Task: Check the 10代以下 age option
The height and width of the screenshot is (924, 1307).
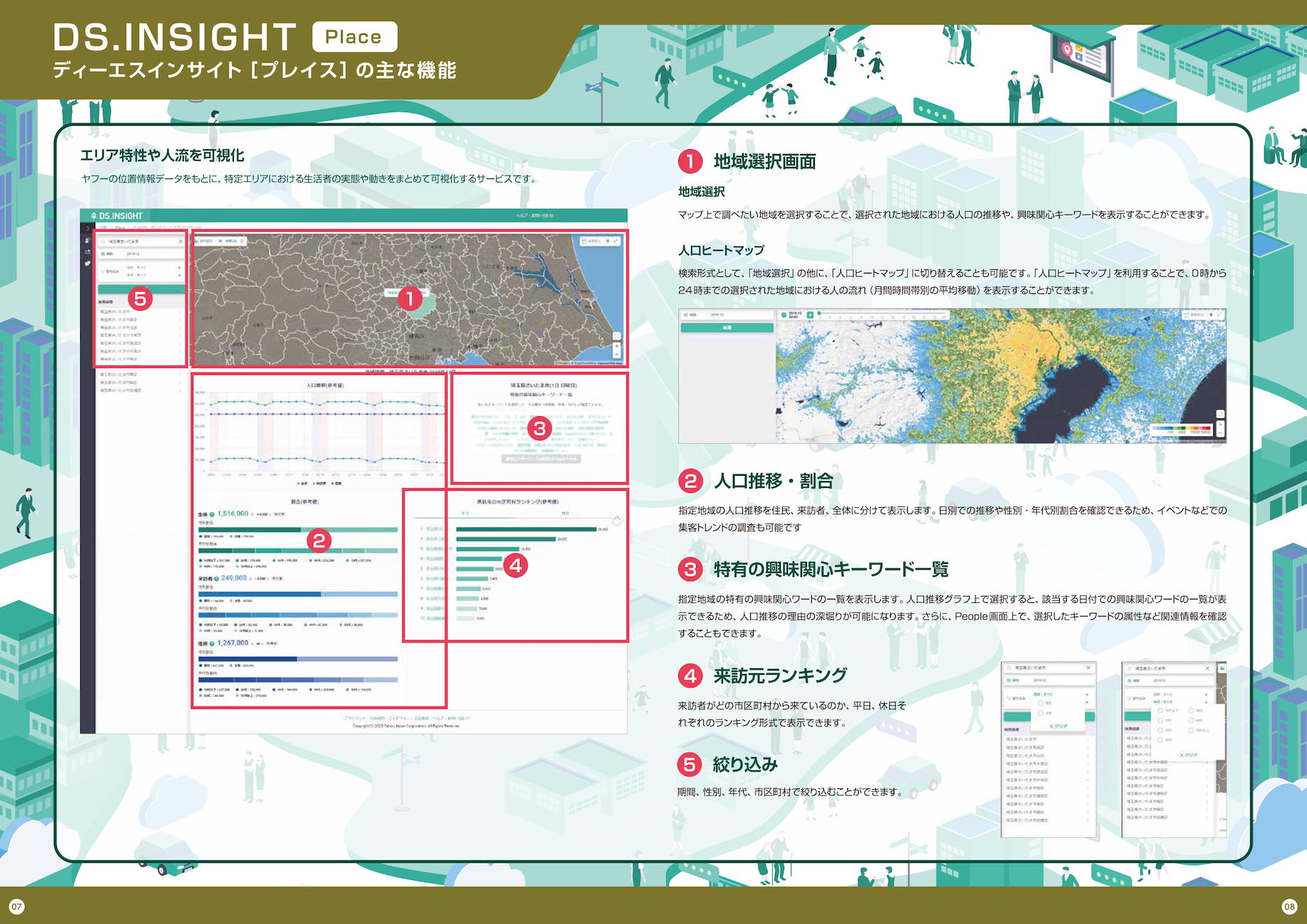Action: pyautogui.click(x=1161, y=710)
